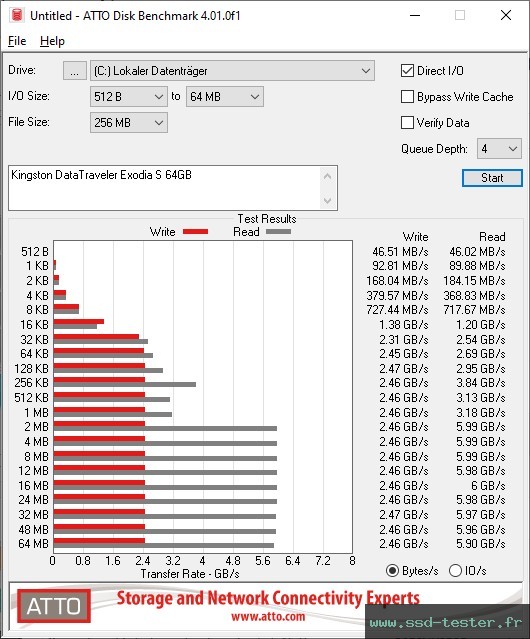The image size is (530, 639).
Task: Click the 3.84 GB/s read value
Action: [x=481, y=383]
